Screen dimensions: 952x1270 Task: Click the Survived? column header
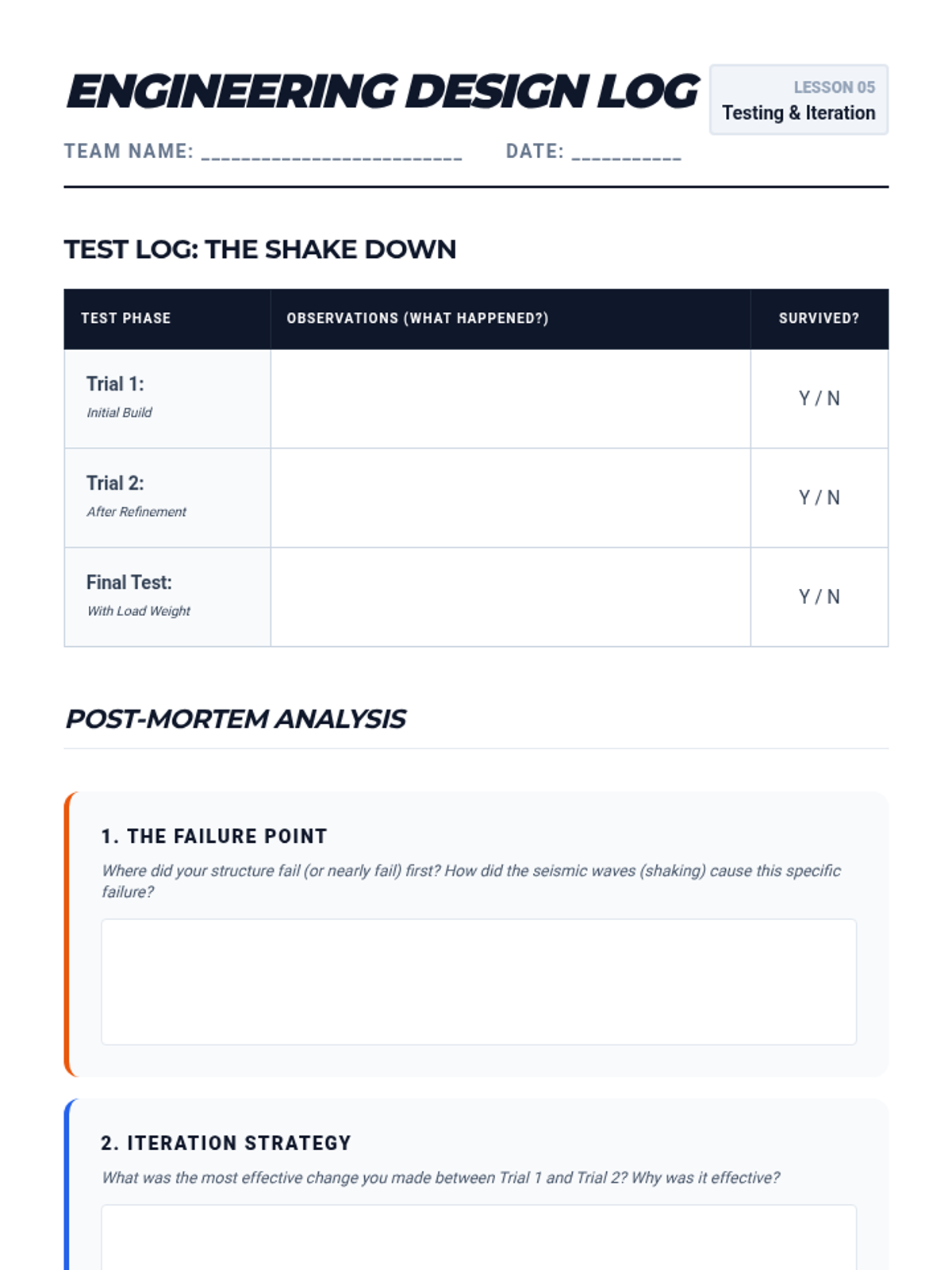click(x=819, y=318)
